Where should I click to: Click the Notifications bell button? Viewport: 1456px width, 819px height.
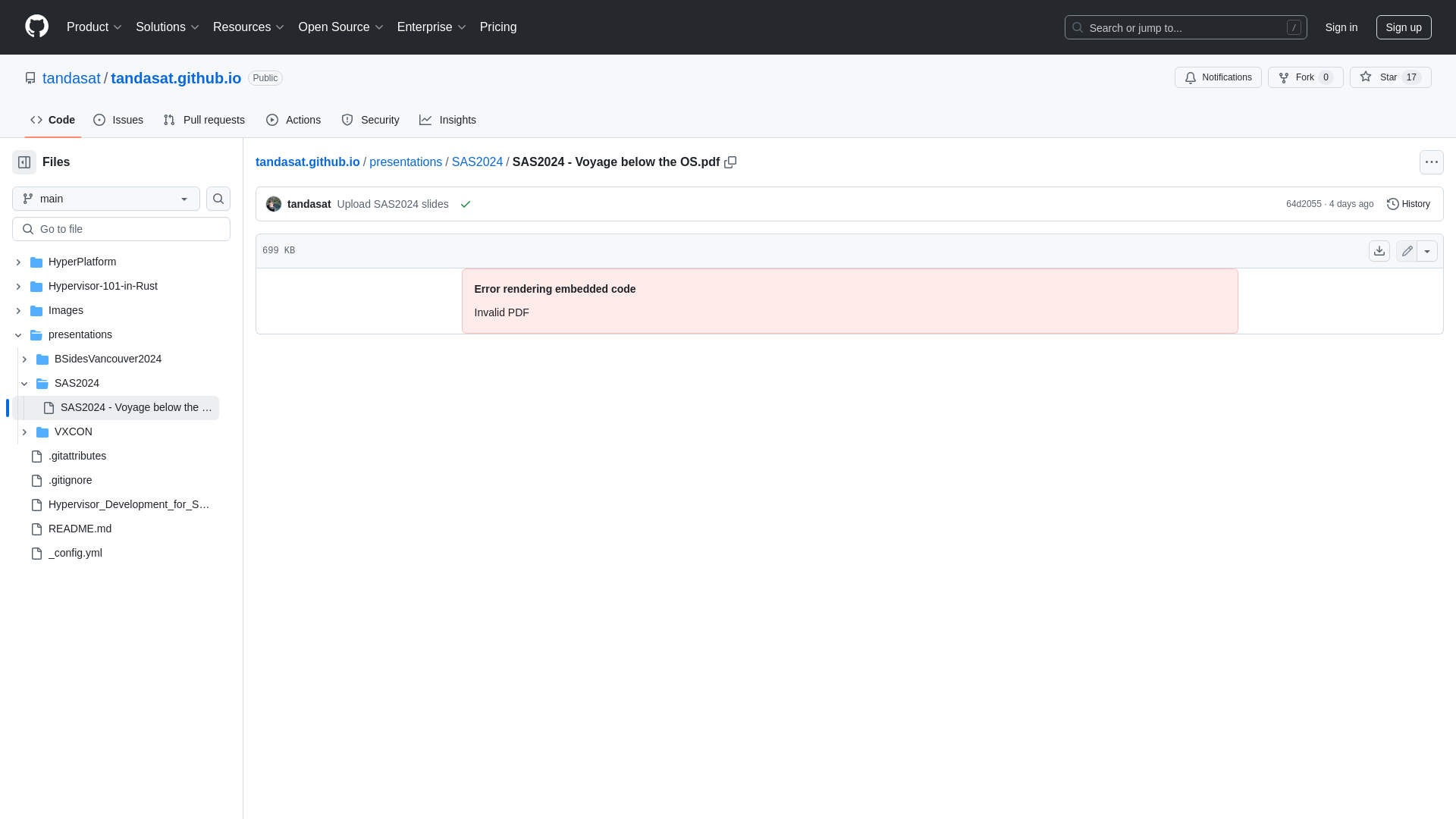[x=1218, y=77]
